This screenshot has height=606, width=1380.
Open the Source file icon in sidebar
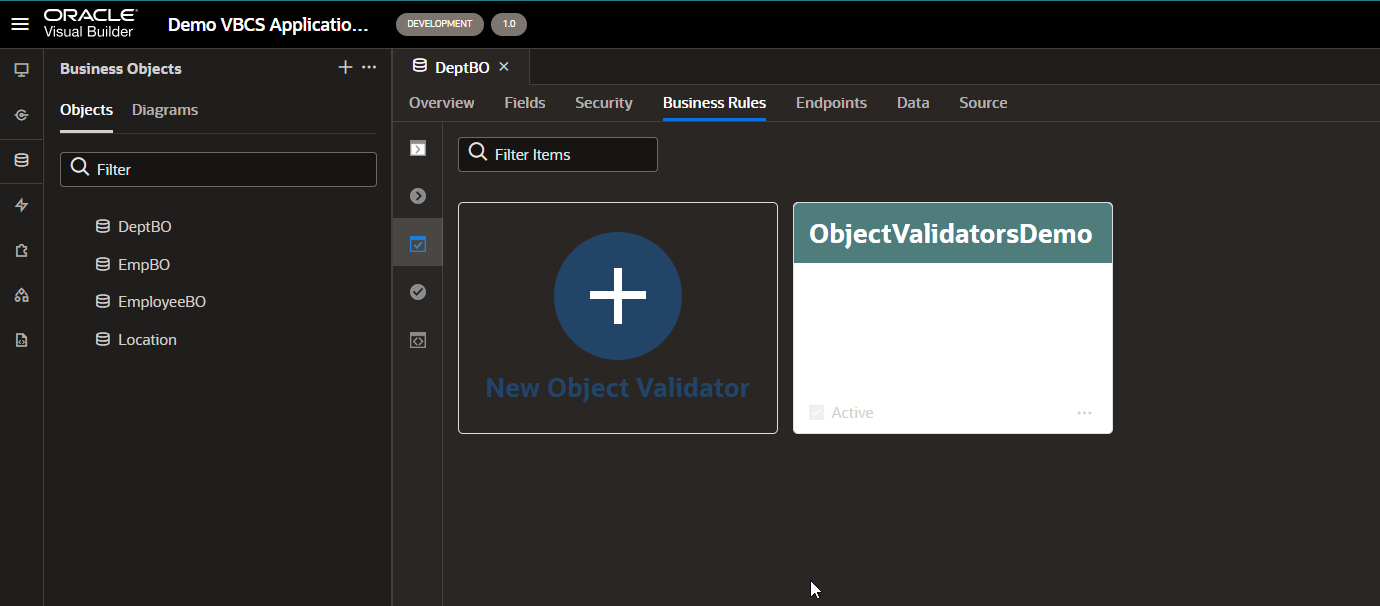click(x=21, y=340)
